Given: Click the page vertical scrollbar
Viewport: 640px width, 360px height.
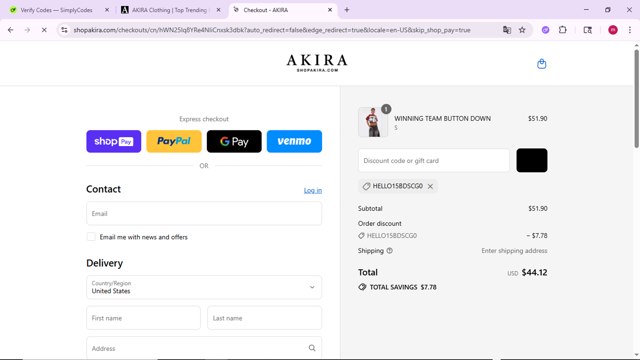Looking at the screenshot, I should click(636, 98).
